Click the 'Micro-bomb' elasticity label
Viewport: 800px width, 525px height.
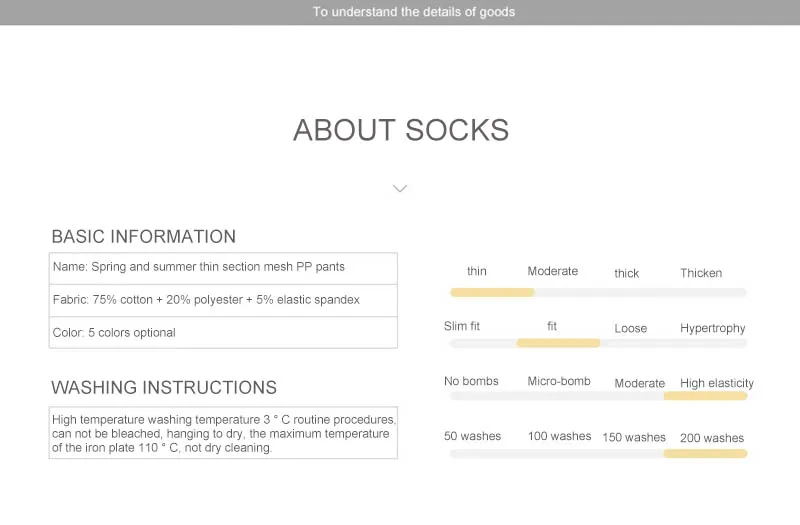559,381
